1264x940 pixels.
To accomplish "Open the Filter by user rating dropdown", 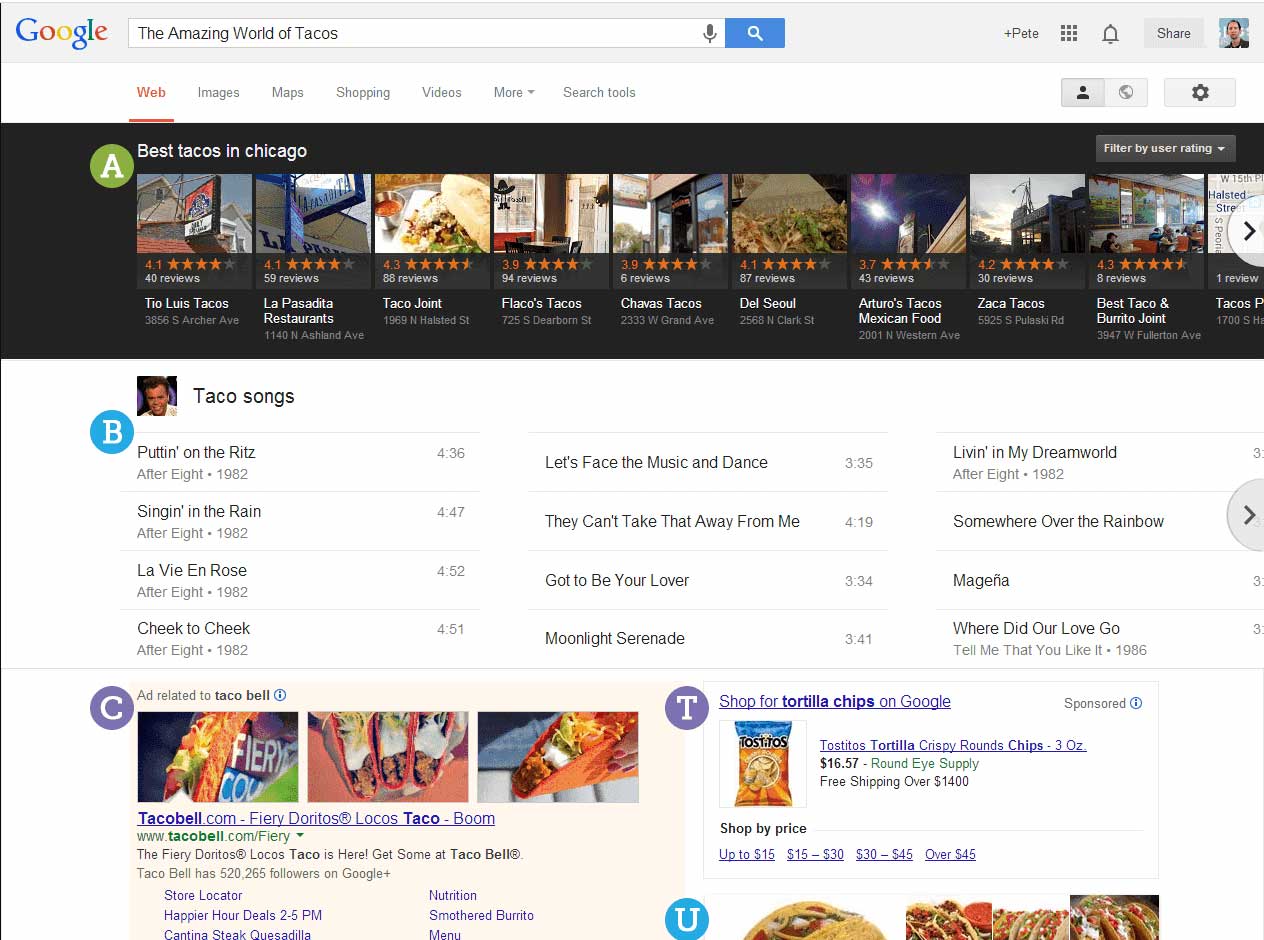I will (1165, 148).
